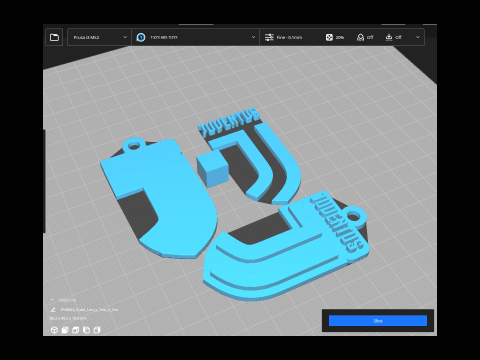Click the project file name field

(x=89, y=310)
